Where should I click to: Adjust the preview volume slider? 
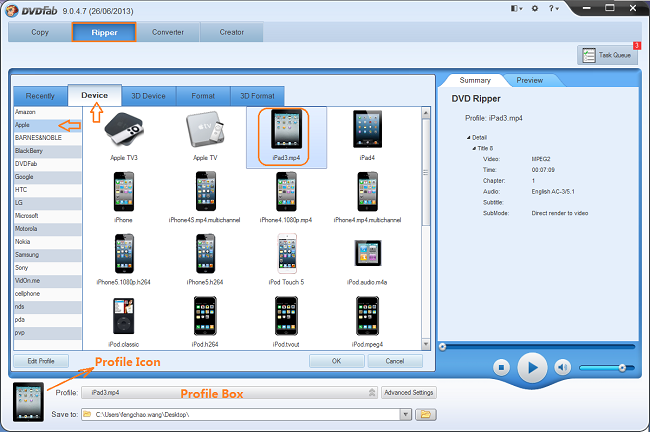(x=607, y=368)
